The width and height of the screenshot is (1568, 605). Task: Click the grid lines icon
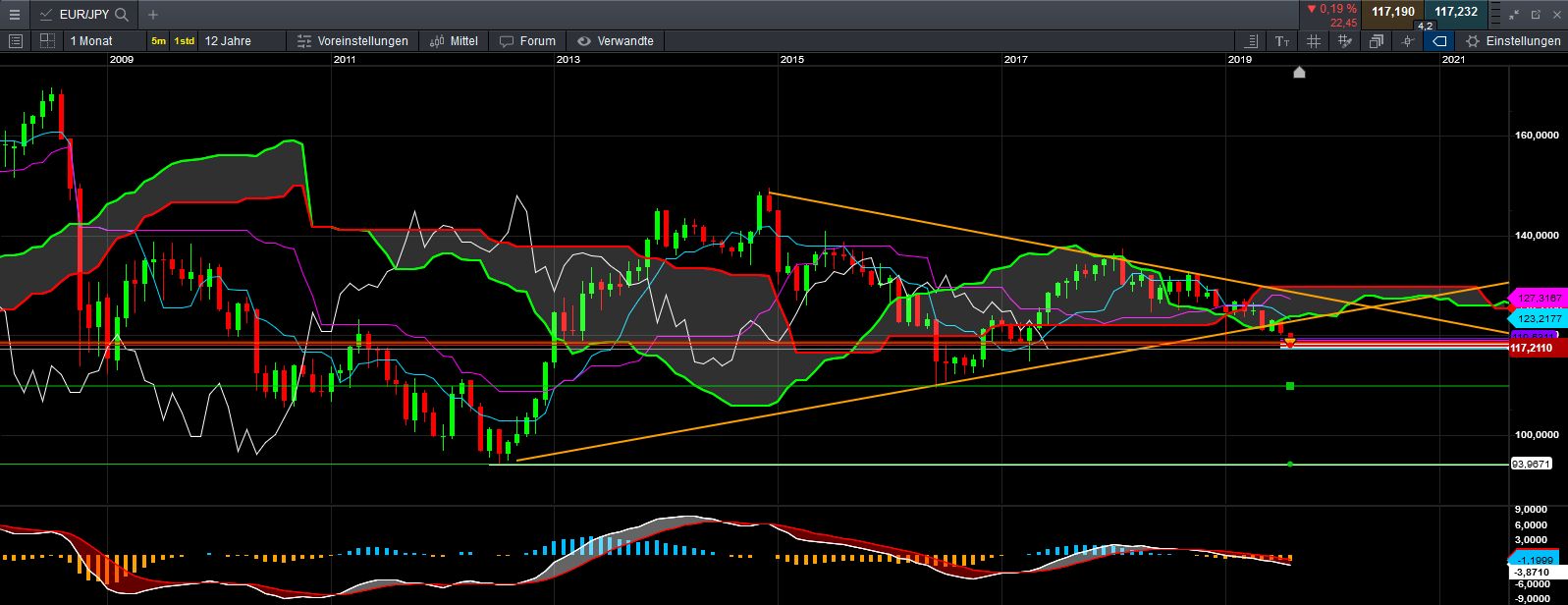(1314, 41)
